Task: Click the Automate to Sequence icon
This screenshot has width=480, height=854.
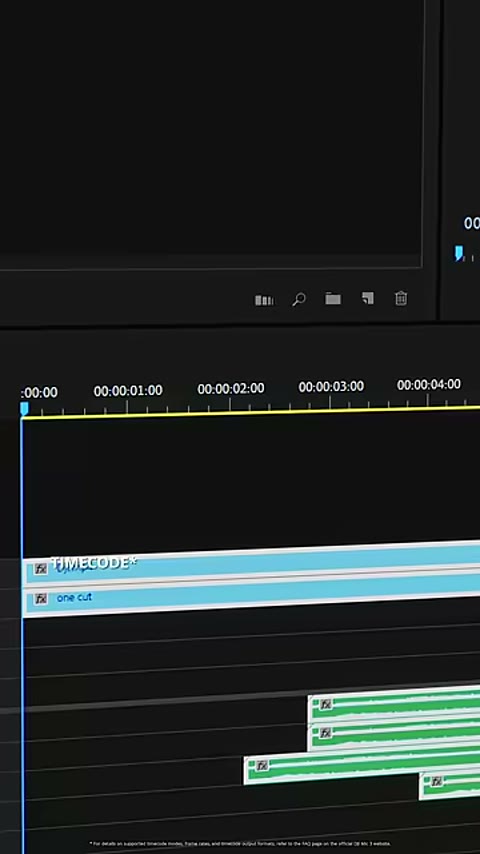Action: 264,300
